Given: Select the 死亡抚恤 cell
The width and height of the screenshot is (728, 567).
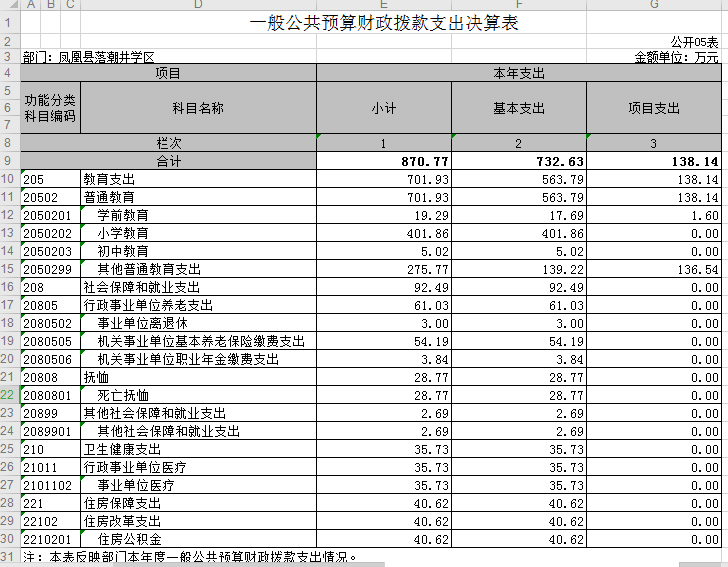Looking at the screenshot, I should tap(198, 395).
